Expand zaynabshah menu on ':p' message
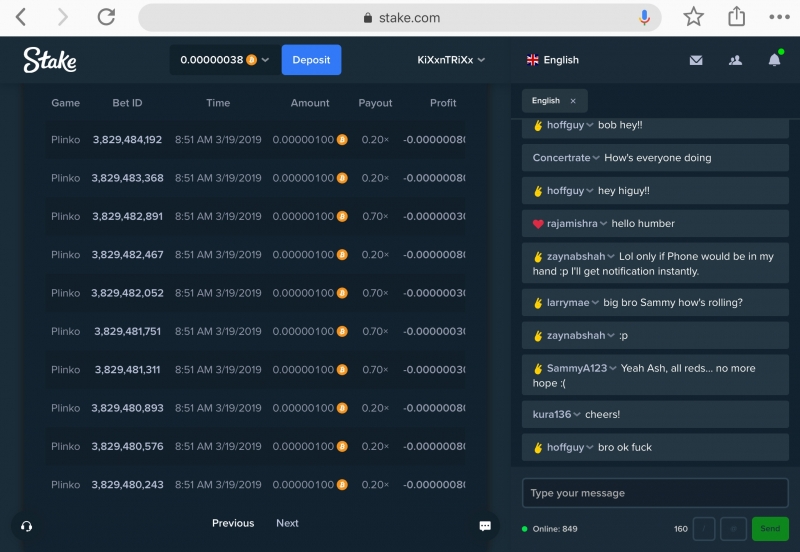This screenshot has height=552, width=800. 611,336
